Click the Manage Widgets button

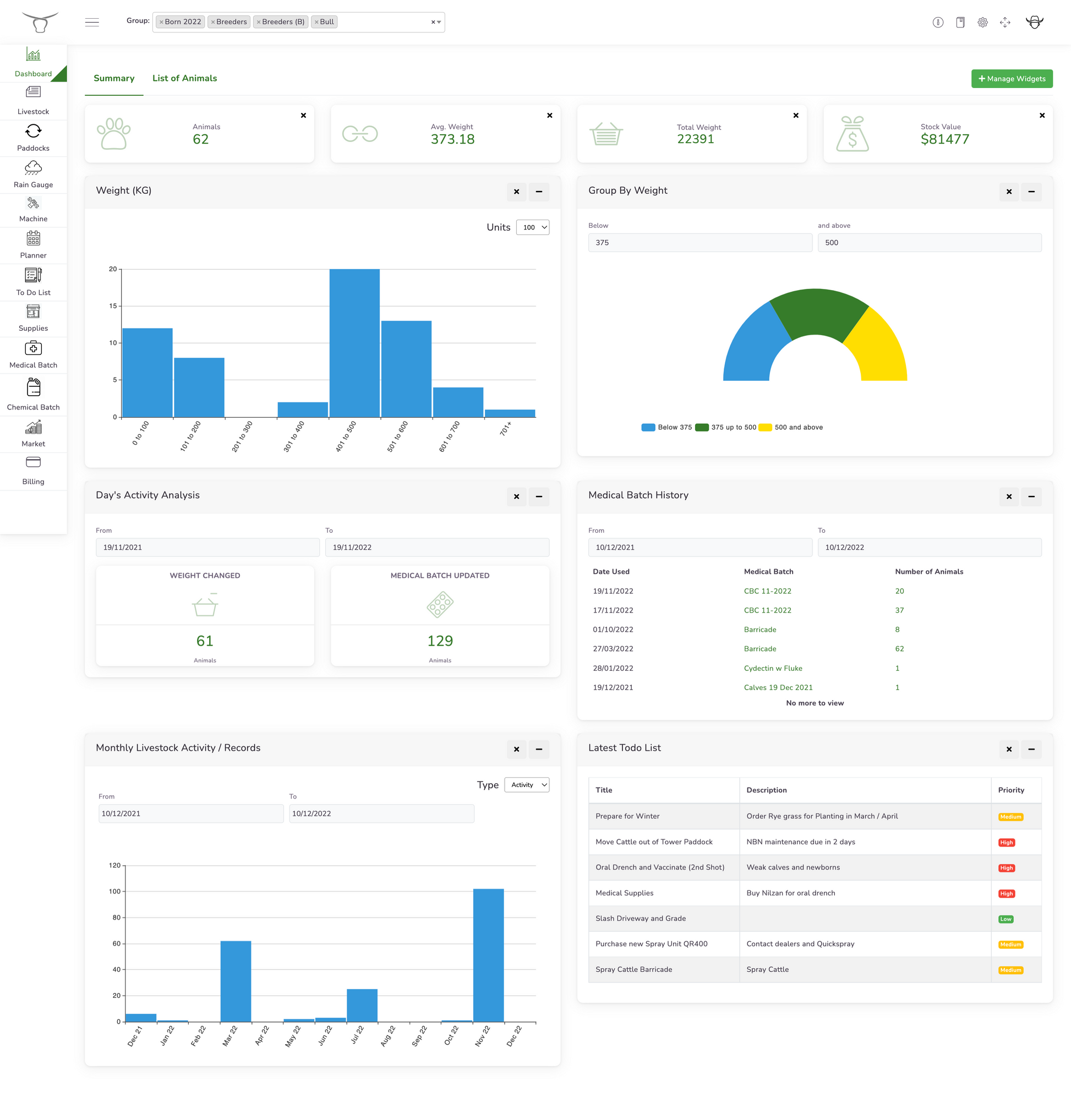pyautogui.click(x=1011, y=79)
